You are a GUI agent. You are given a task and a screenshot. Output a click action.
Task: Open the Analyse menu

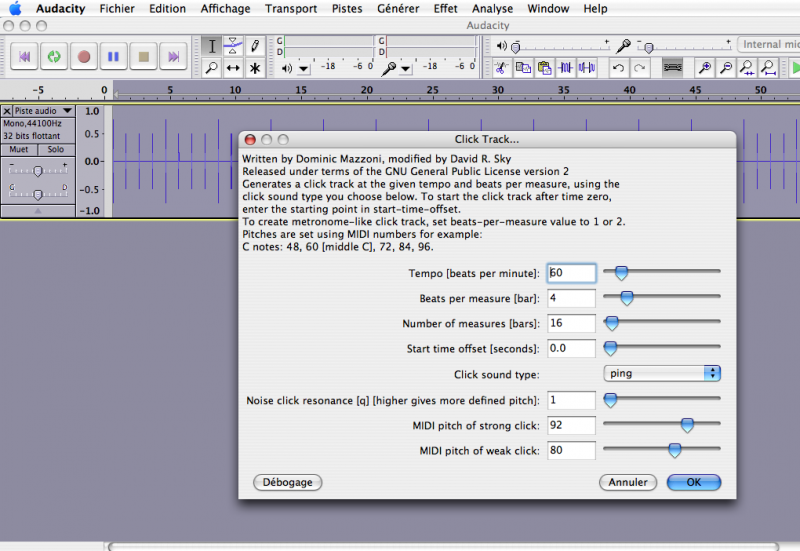click(x=492, y=9)
